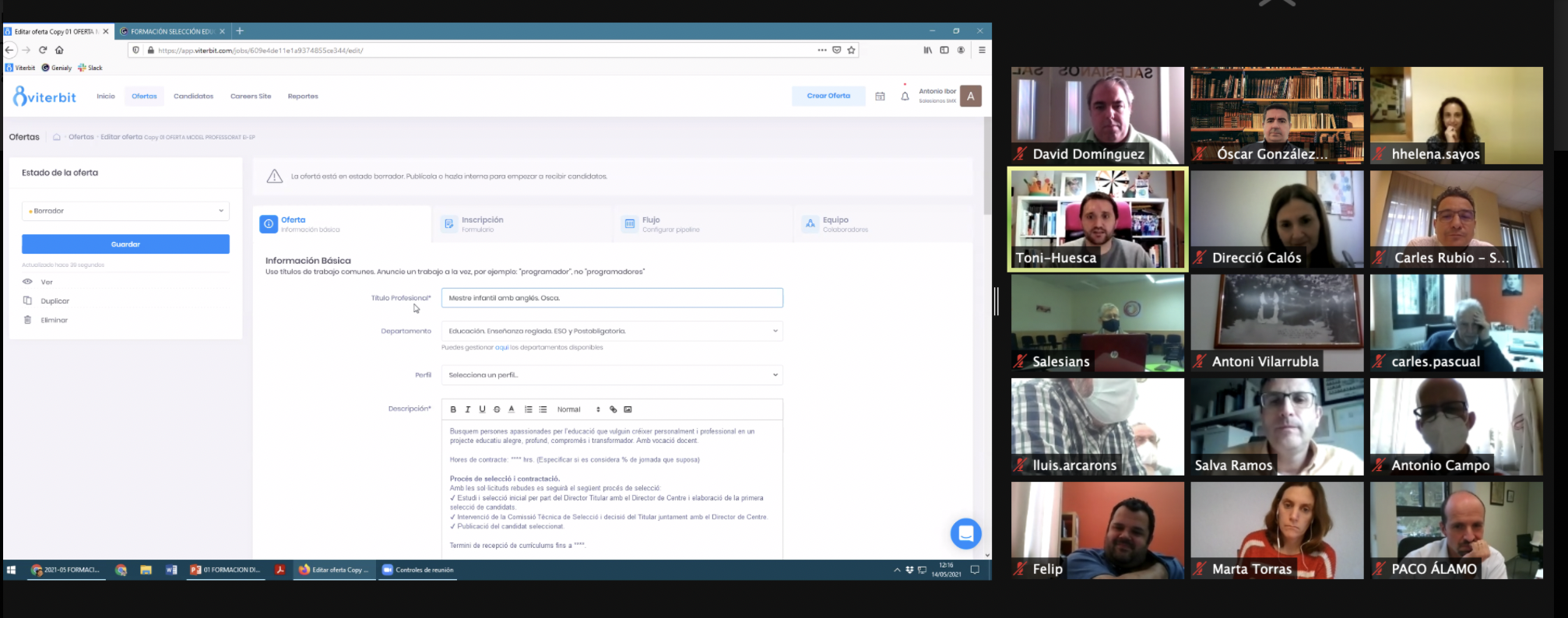1568x618 pixels.
Task: Go to Candidatos in the top menu
Action: point(193,97)
